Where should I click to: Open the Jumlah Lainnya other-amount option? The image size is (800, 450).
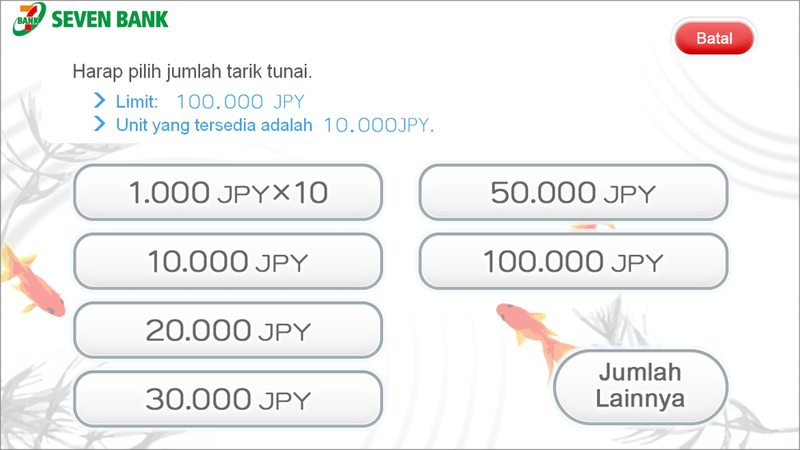coord(640,386)
